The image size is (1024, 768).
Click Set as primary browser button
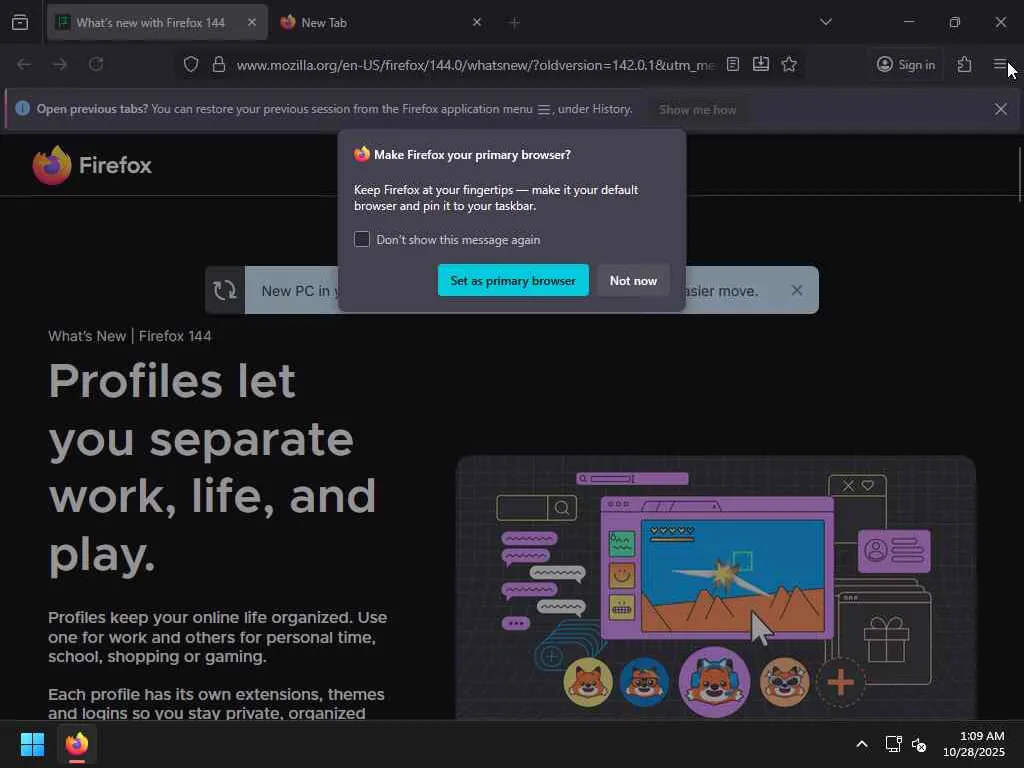(513, 280)
